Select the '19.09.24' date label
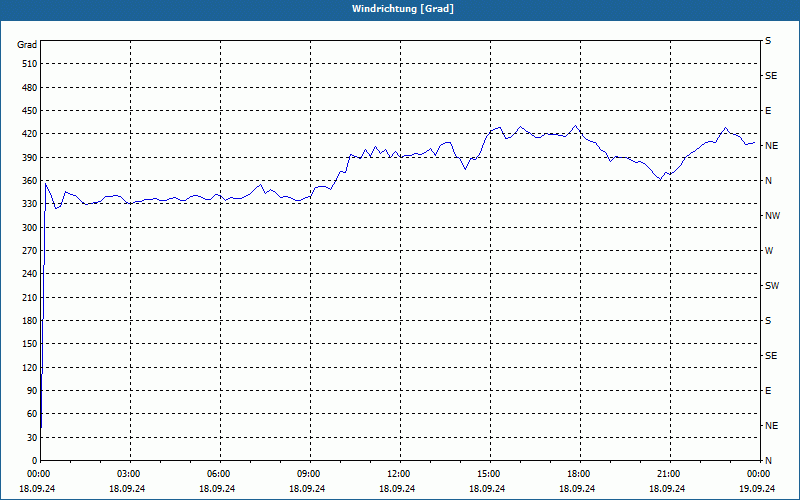Screen dimensions: 800x500 (x=757, y=489)
